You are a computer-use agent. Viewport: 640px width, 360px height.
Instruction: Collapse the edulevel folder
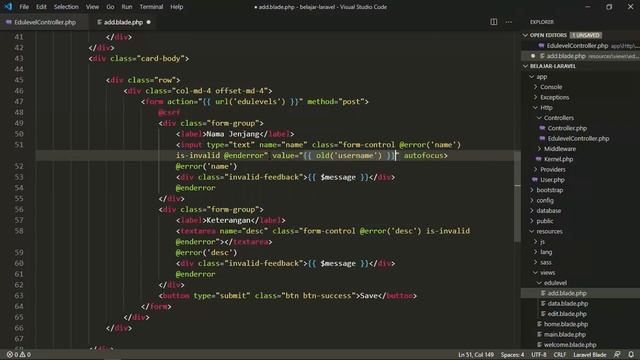580,283
